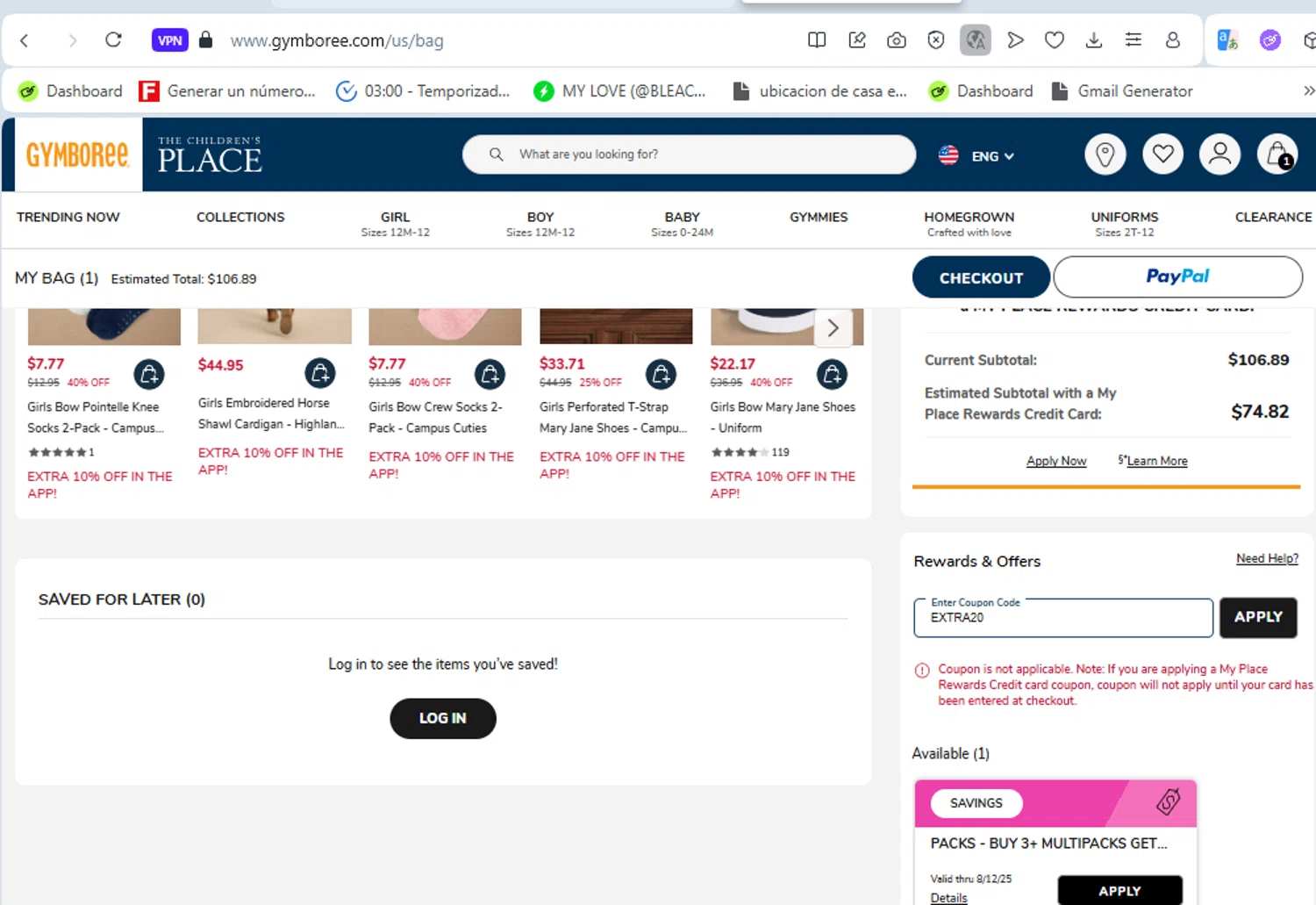Switch to The Children's Place logo
Image resolution: width=1316 pixels, height=905 pixels.
tap(210, 155)
